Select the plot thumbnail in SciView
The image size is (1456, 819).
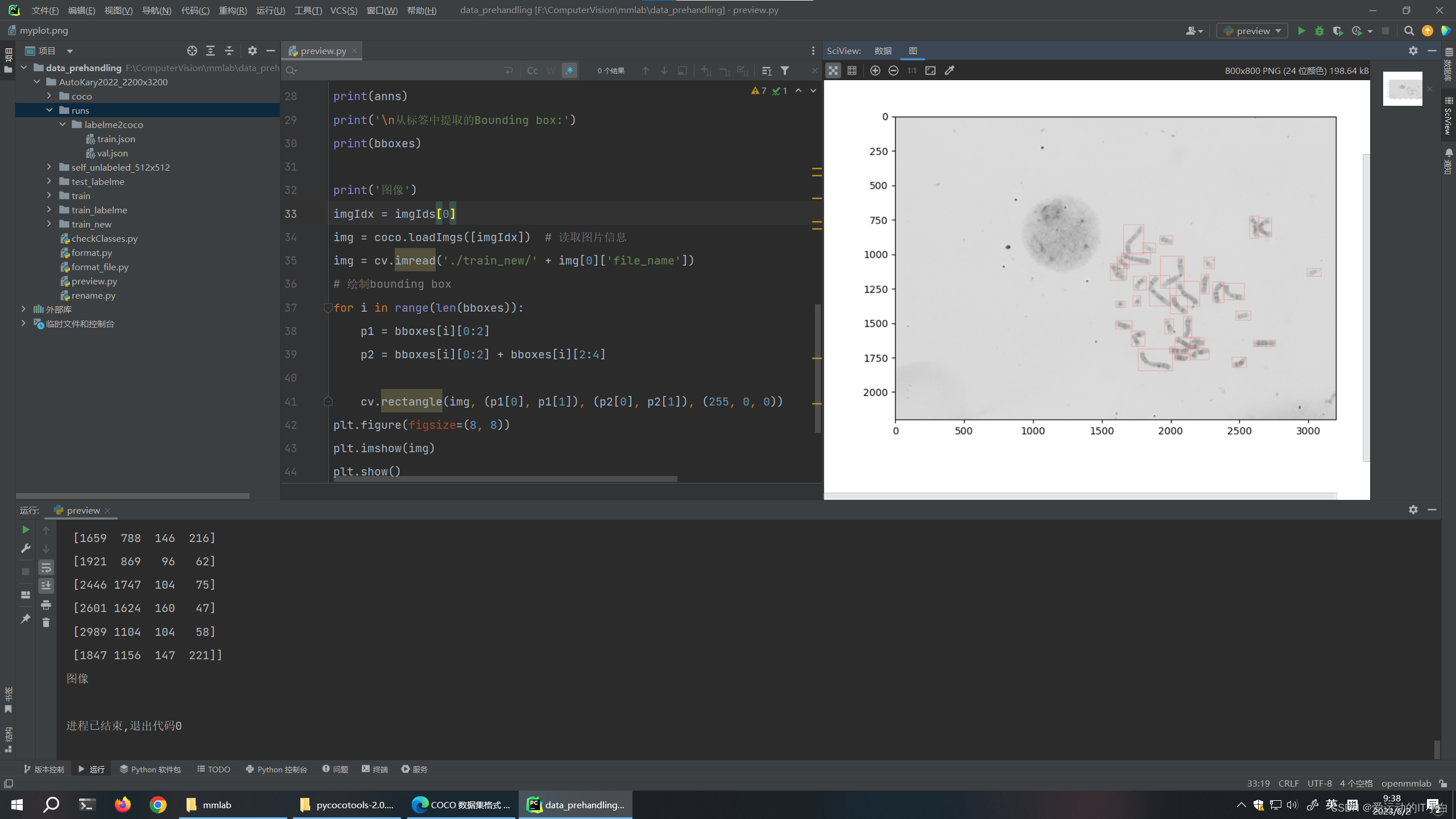1403,89
